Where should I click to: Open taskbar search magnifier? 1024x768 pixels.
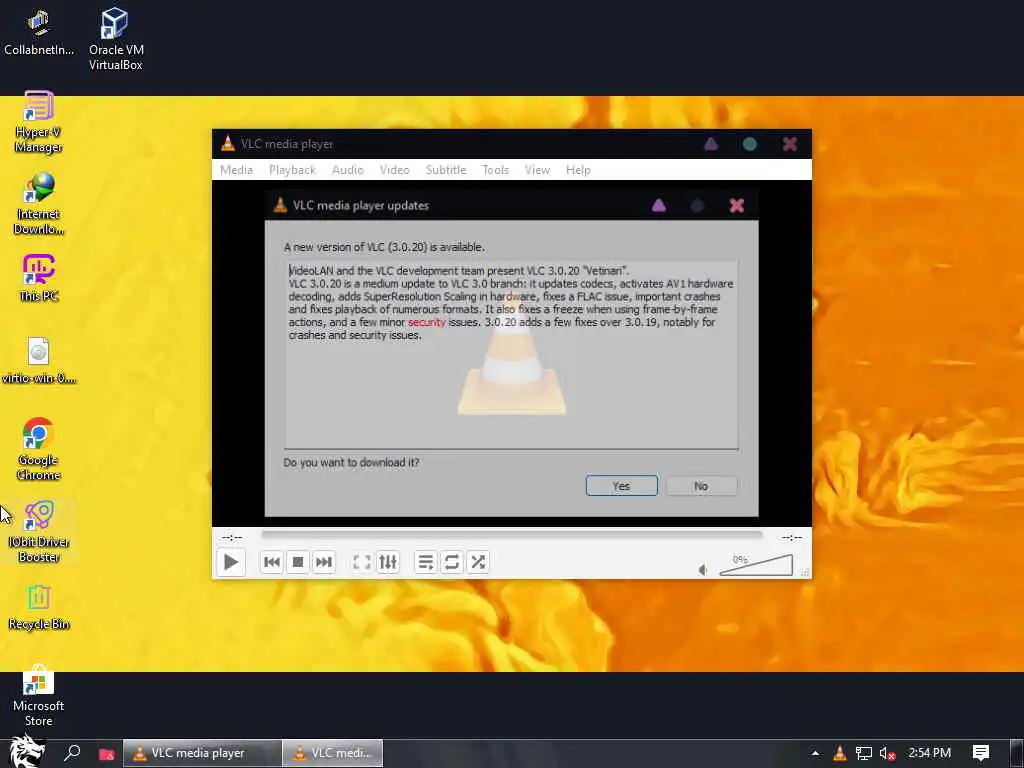tap(72, 753)
